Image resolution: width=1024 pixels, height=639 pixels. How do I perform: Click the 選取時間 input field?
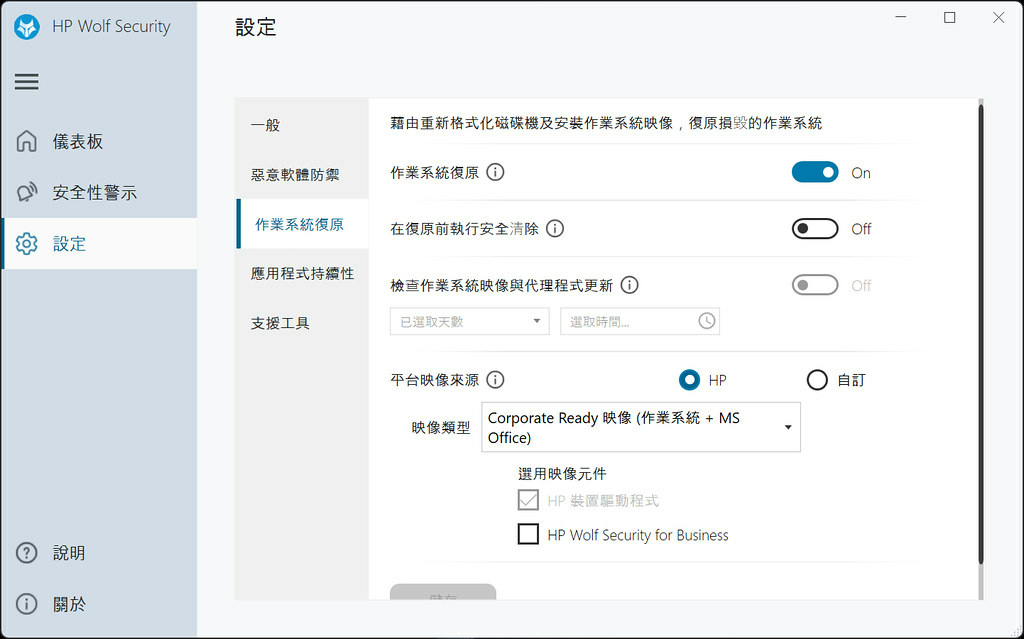tap(640, 321)
